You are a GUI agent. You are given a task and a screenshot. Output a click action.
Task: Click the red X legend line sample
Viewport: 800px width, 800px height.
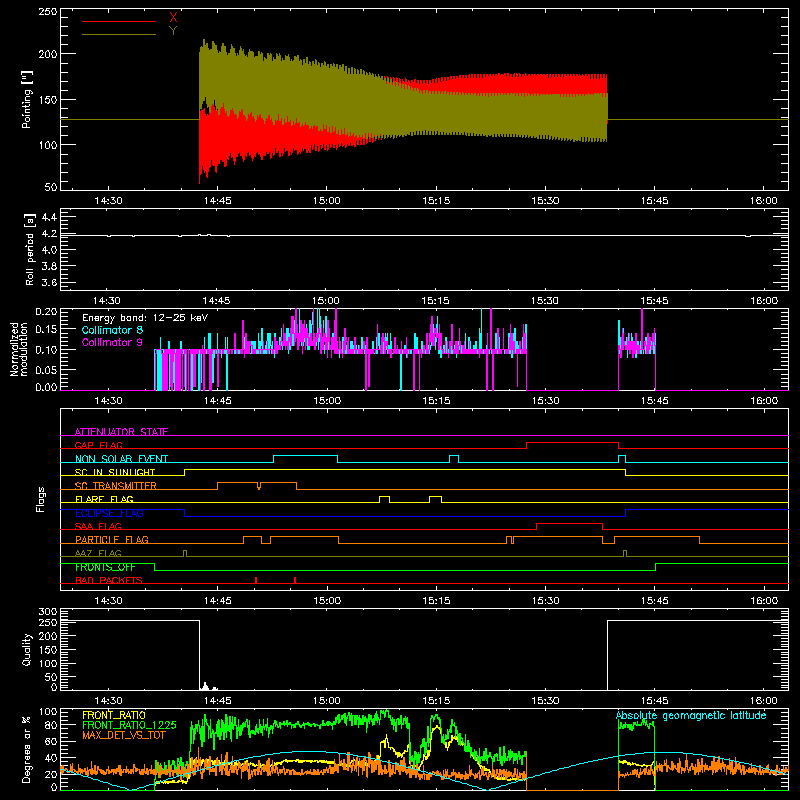[x=119, y=21]
